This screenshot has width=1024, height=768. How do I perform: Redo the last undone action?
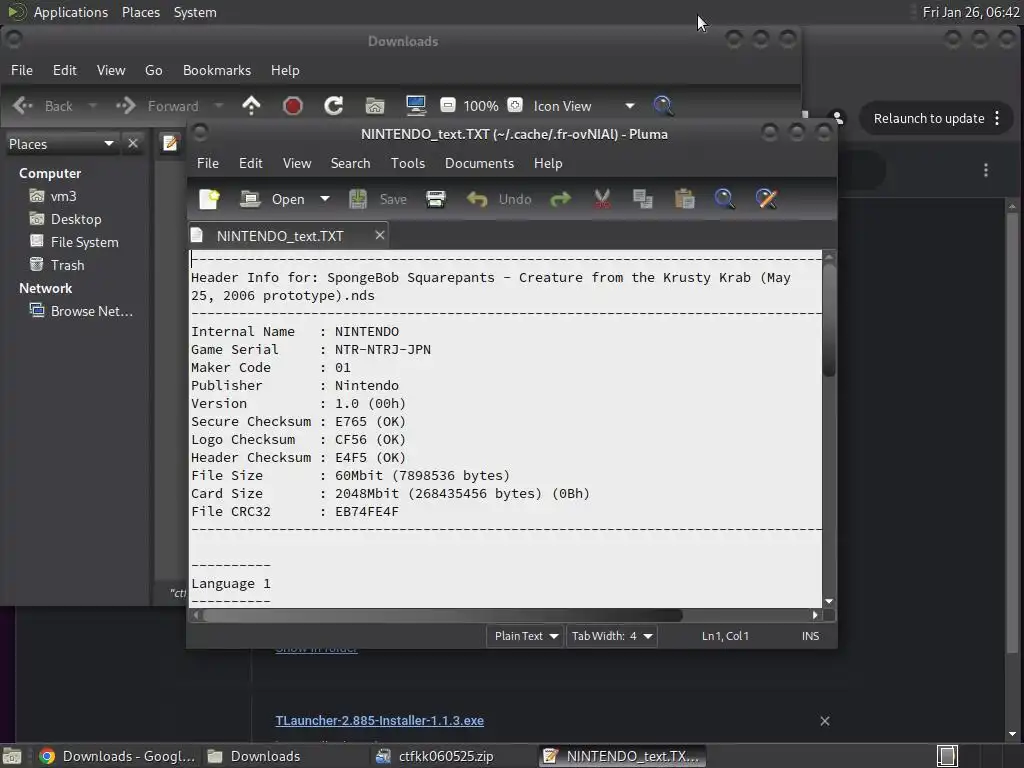[x=560, y=199]
